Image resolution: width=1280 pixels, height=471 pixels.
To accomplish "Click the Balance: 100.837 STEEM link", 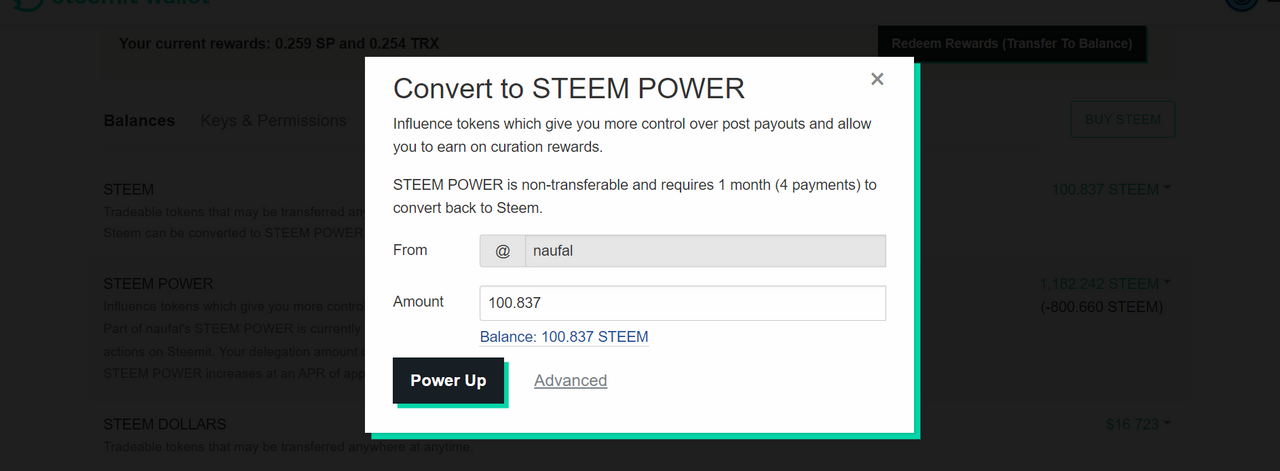I will (564, 337).
